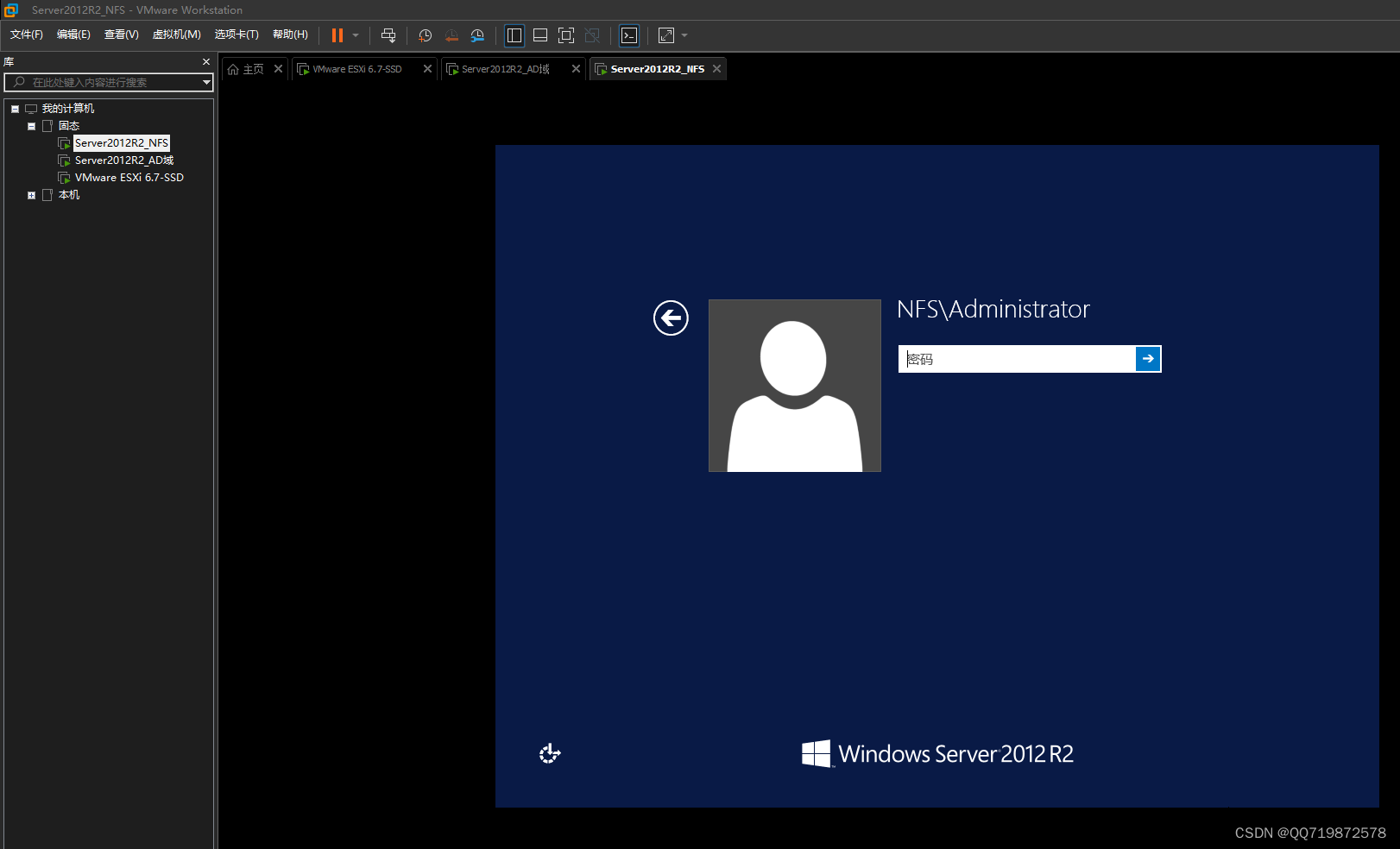
Task: Click the Unity mode icon
Action: [592, 35]
